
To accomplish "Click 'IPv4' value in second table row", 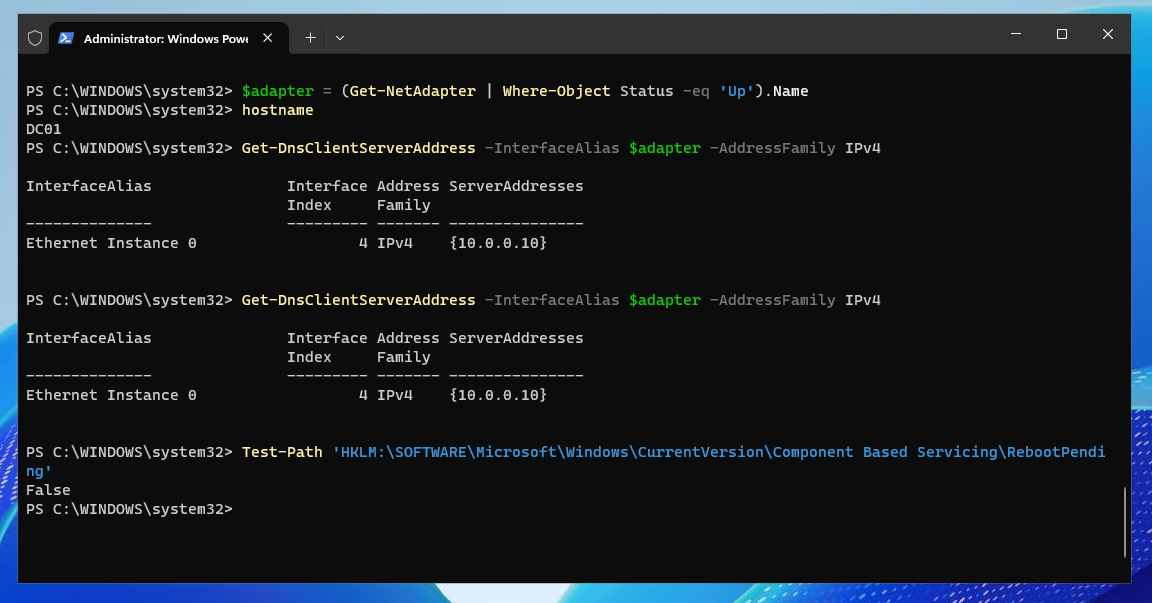I will 395,395.
